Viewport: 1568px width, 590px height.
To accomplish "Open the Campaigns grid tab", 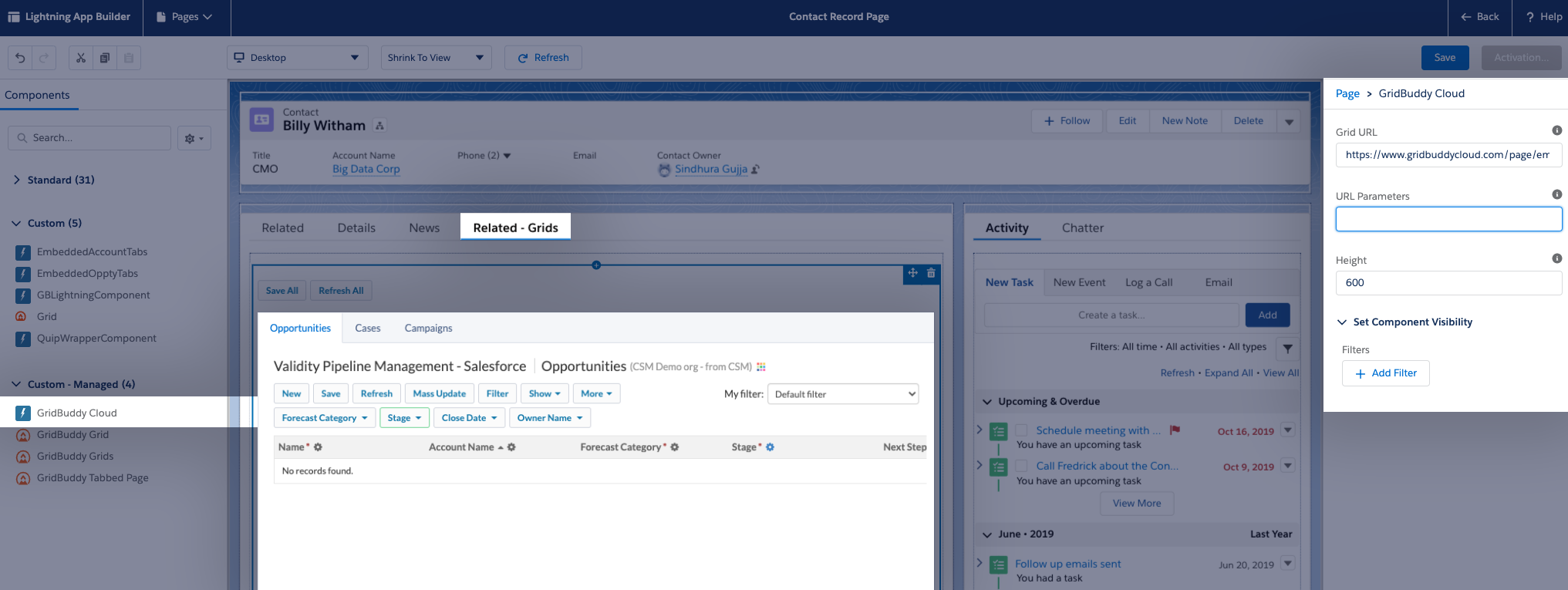I will point(428,329).
